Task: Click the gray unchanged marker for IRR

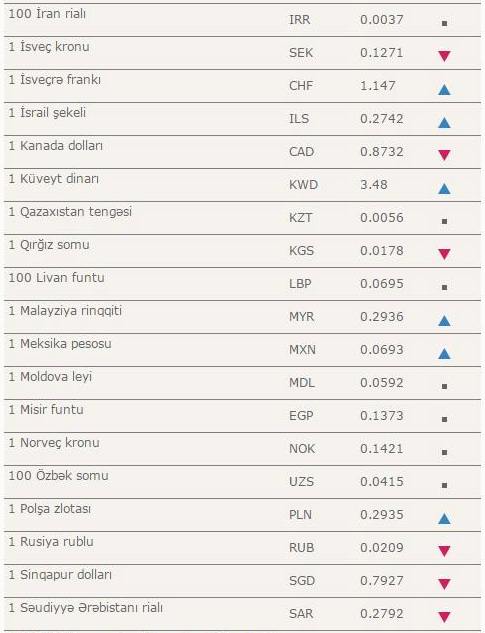Action: (x=444, y=23)
